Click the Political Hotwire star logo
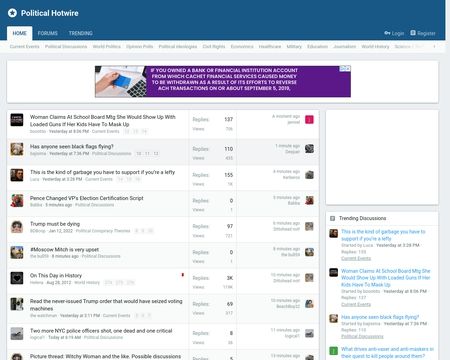The width and height of the screenshot is (450, 360). 12,13
